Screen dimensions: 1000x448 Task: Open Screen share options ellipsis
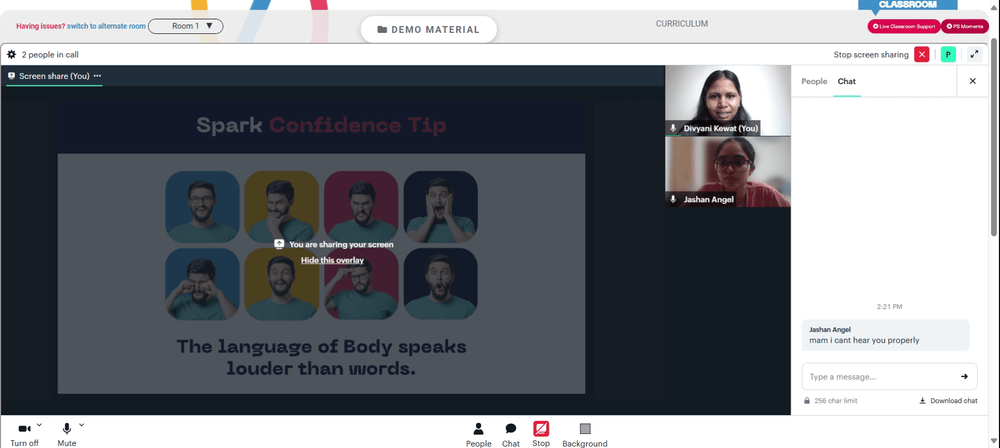[97, 75]
